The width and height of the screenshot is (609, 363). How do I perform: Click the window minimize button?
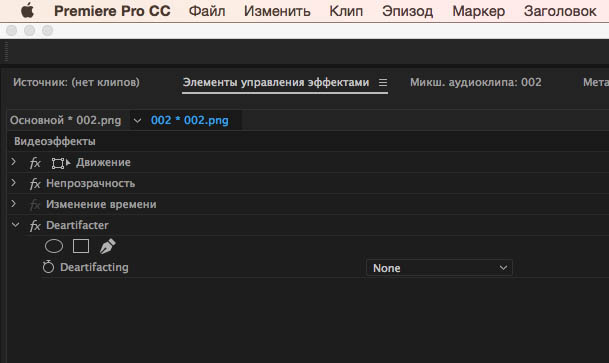30,30
